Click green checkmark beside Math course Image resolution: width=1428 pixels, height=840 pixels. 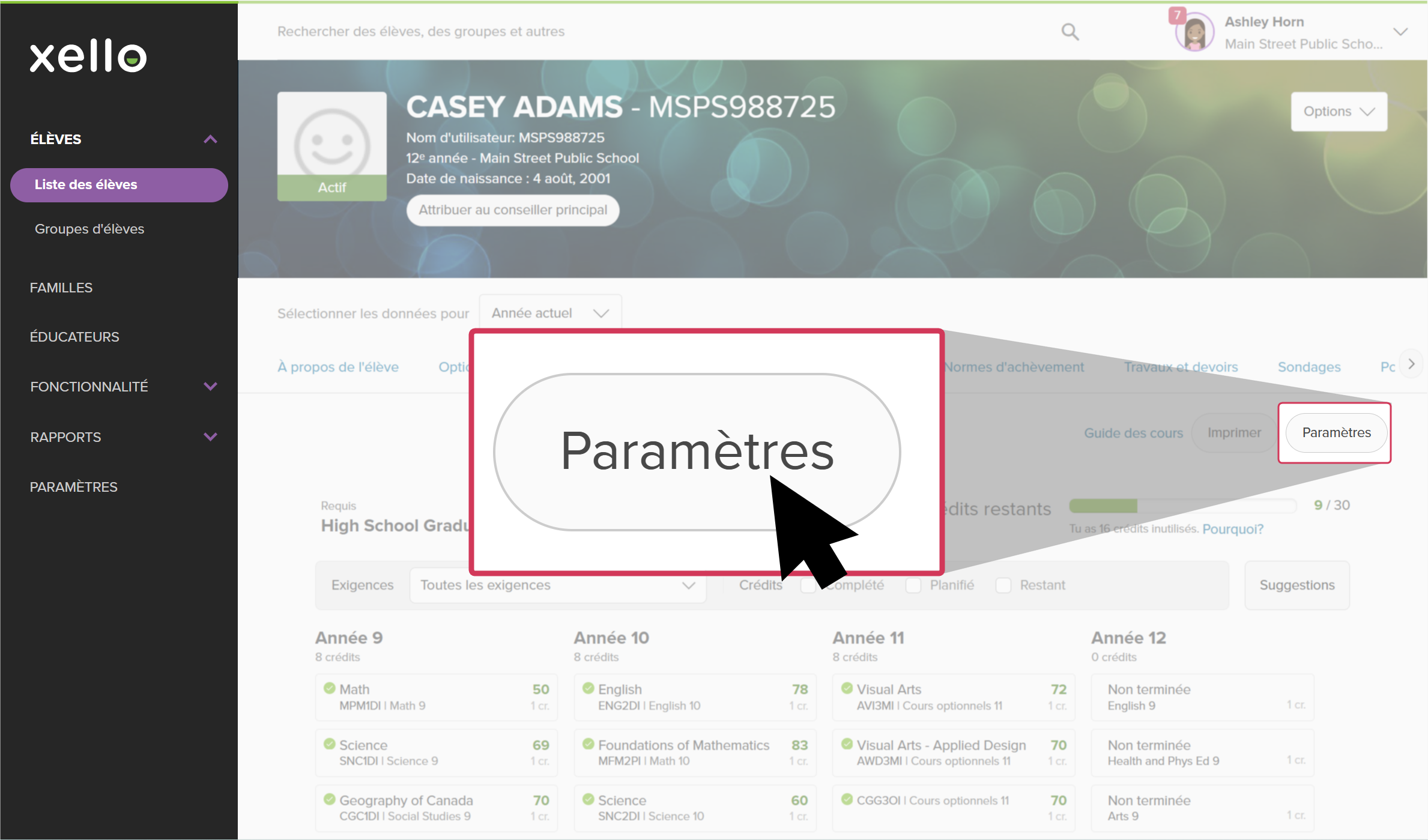pyautogui.click(x=329, y=688)
